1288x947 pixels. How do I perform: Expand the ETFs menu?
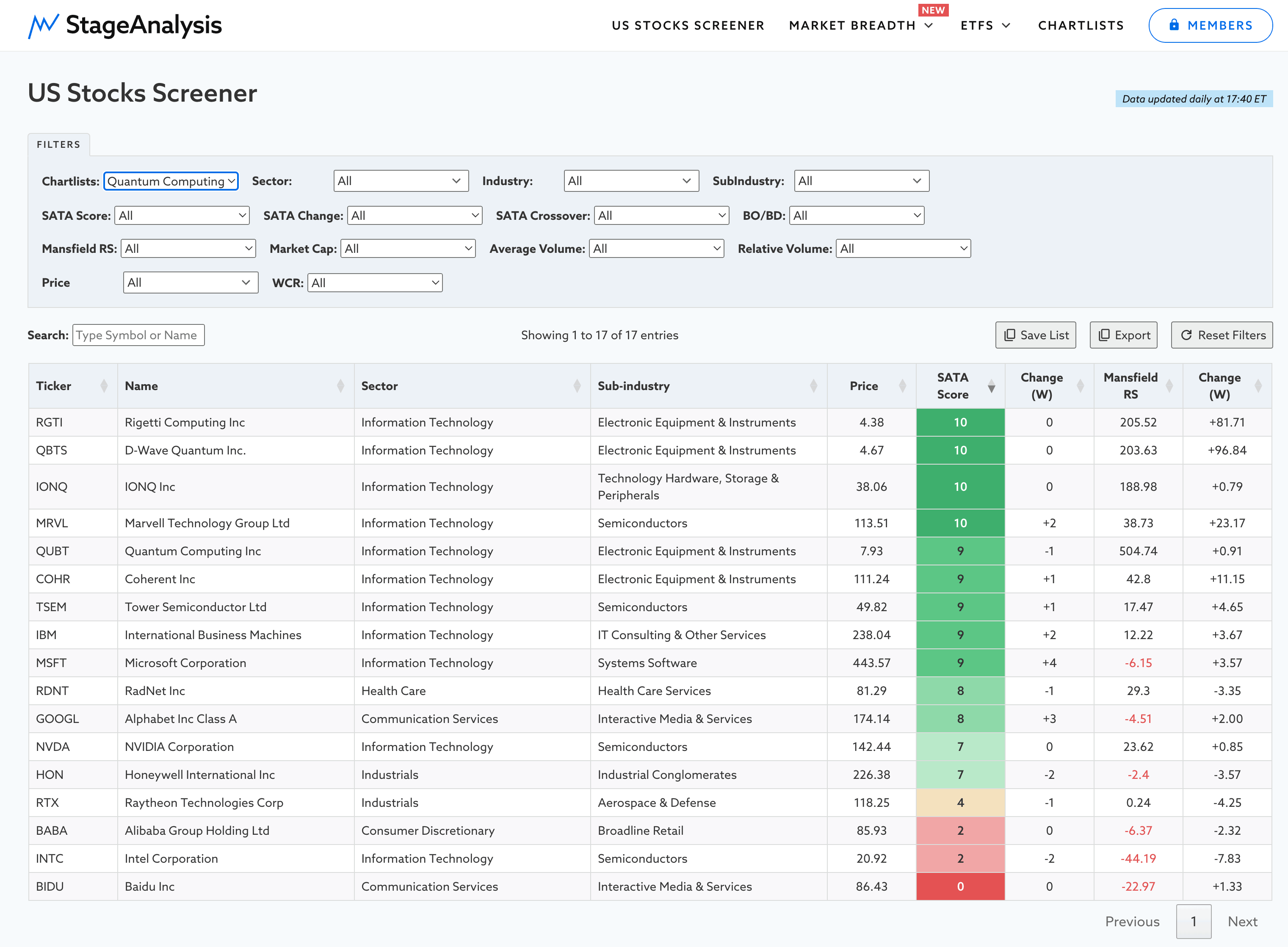(986, 25)
